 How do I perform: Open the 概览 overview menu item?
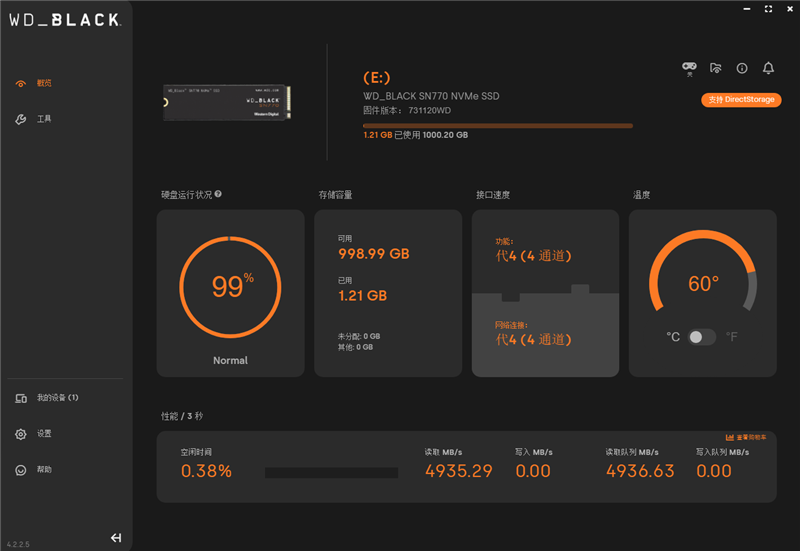(x=44, y=83)
